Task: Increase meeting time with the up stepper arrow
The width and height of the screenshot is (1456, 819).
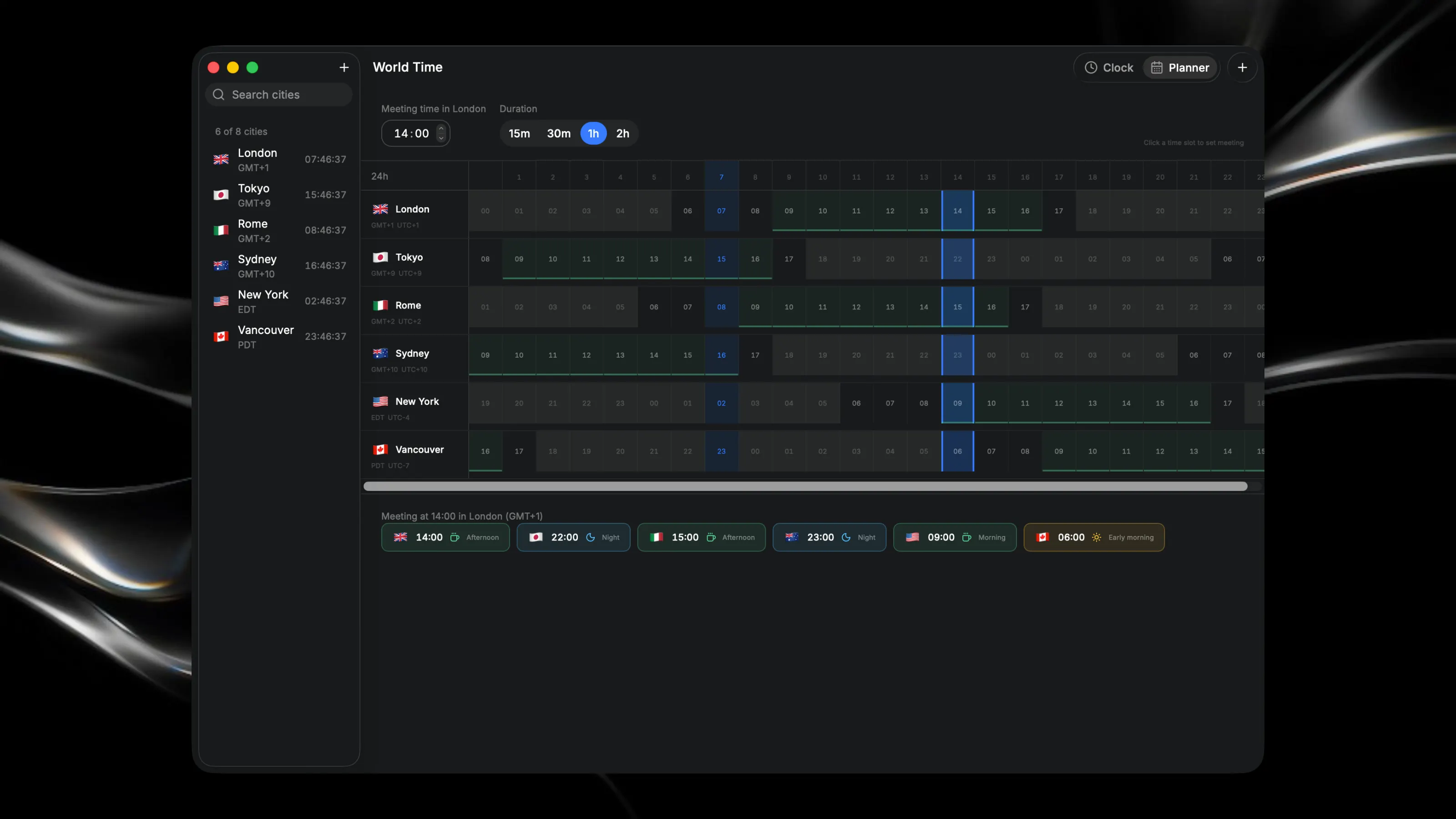Action: [x=441, y=129]
